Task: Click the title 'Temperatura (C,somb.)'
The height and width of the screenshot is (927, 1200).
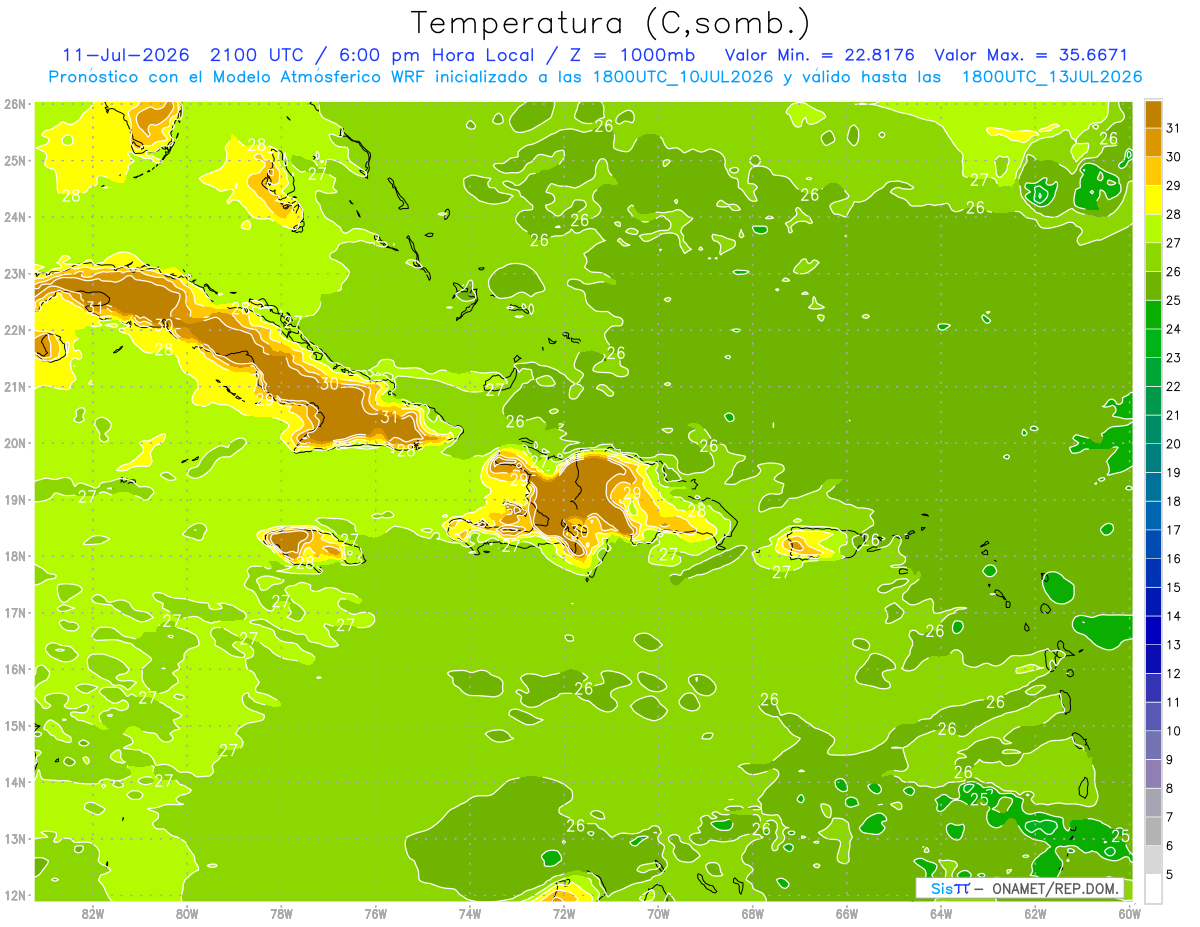Action: click(x=611, y=24)
